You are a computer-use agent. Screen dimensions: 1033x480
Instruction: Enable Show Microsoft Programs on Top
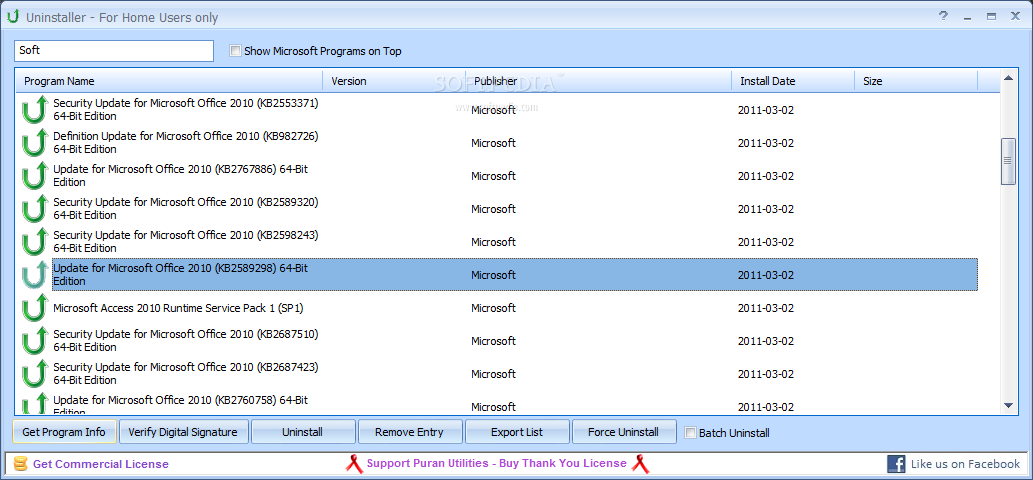coord(235,51)
